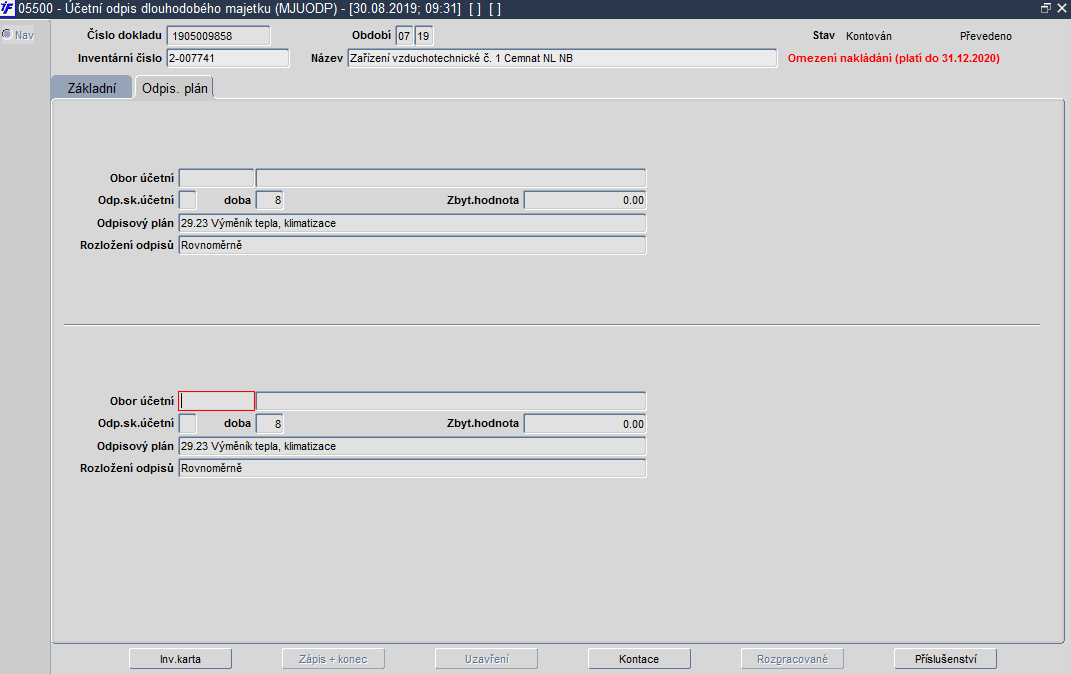Focus the Číslo dokladu field 1905009858
Image resolution: width=1071 pixels, height=674 pixels.
pos(219,36)
